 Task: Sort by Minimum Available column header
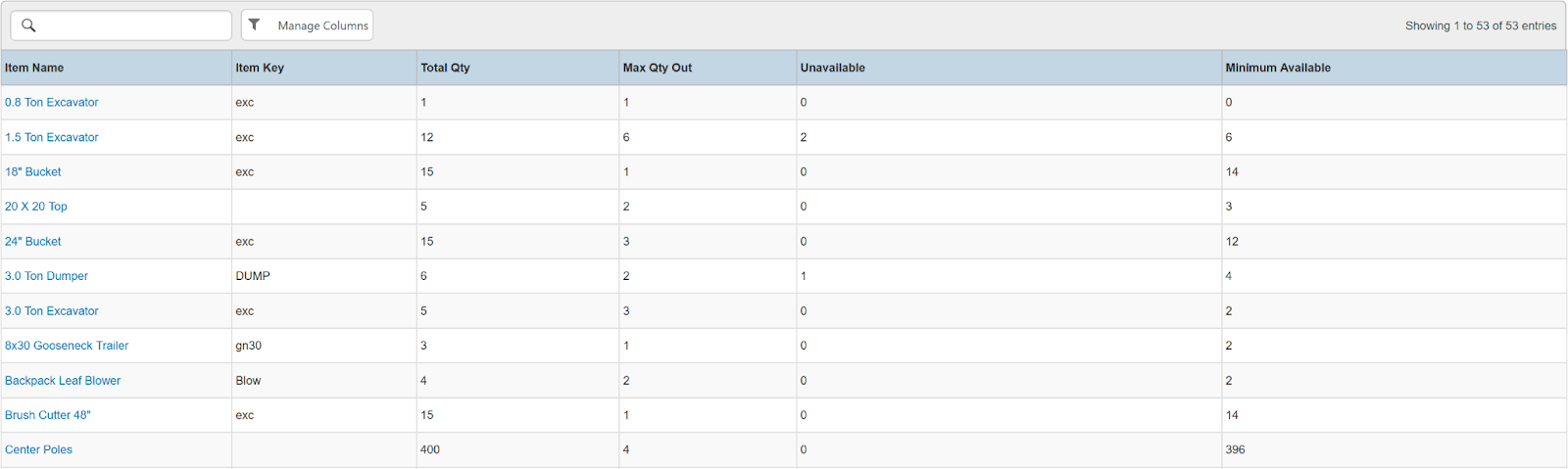point(1277,68)
